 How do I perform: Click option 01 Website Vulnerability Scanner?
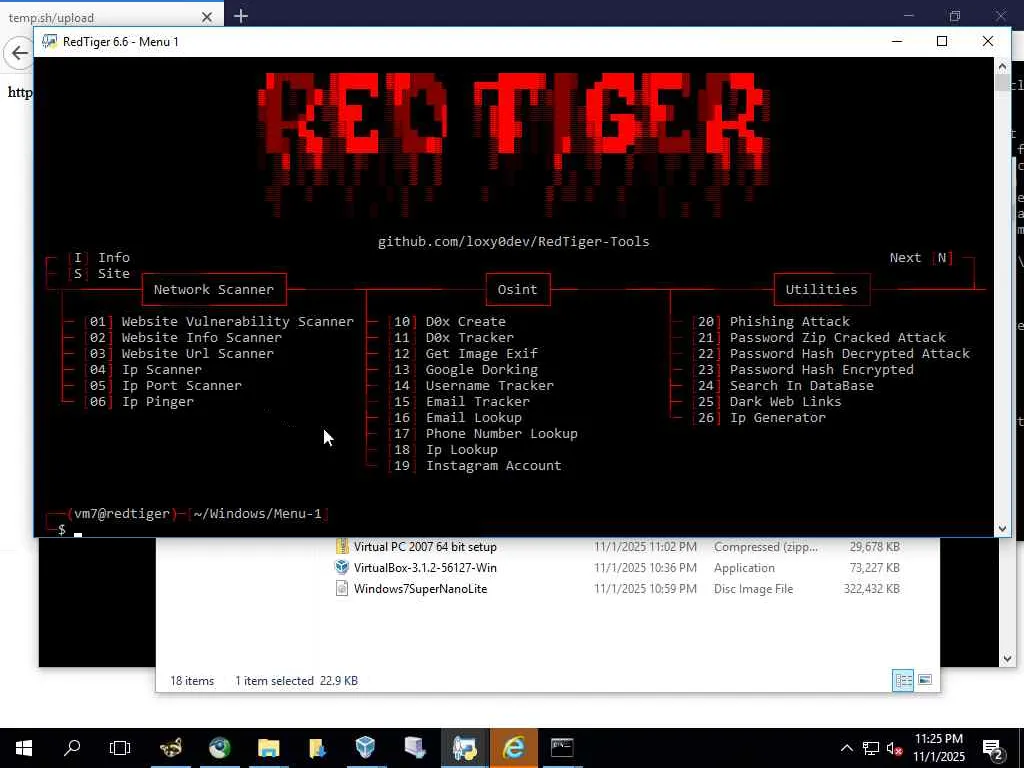219,321
